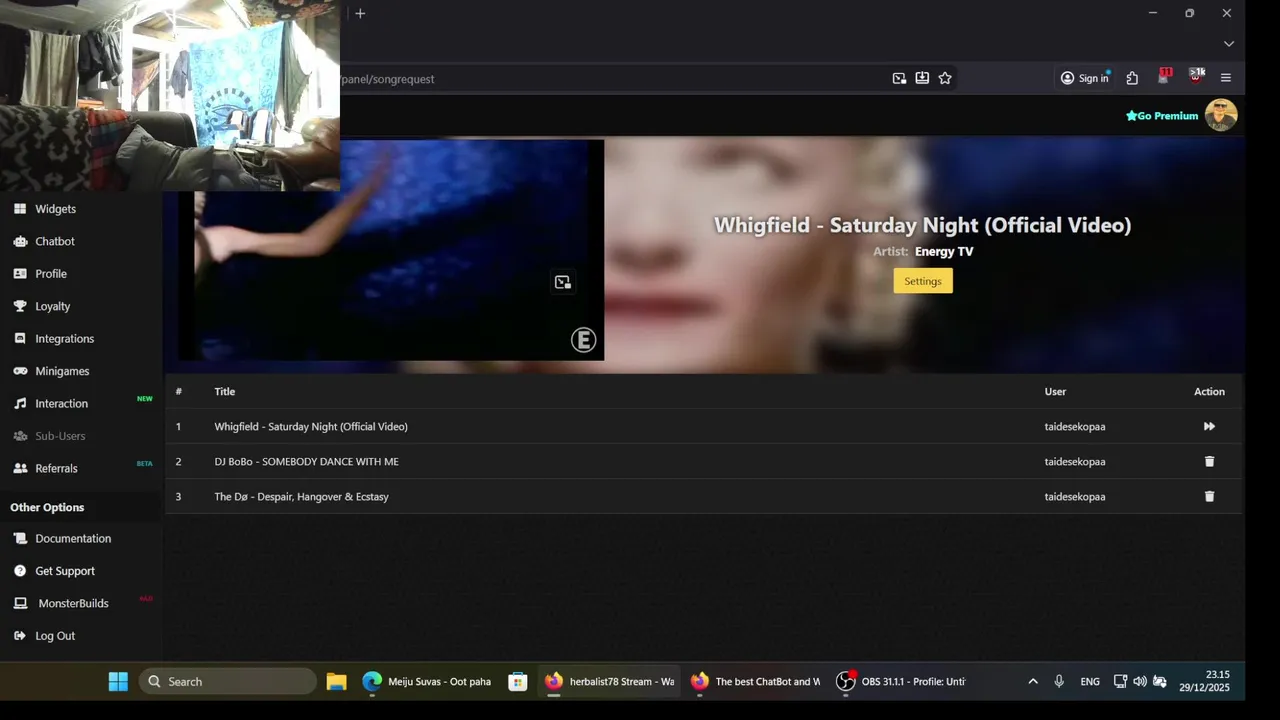Switch to herbalist78 Stream Firefox window

click(x=610, y=681)
